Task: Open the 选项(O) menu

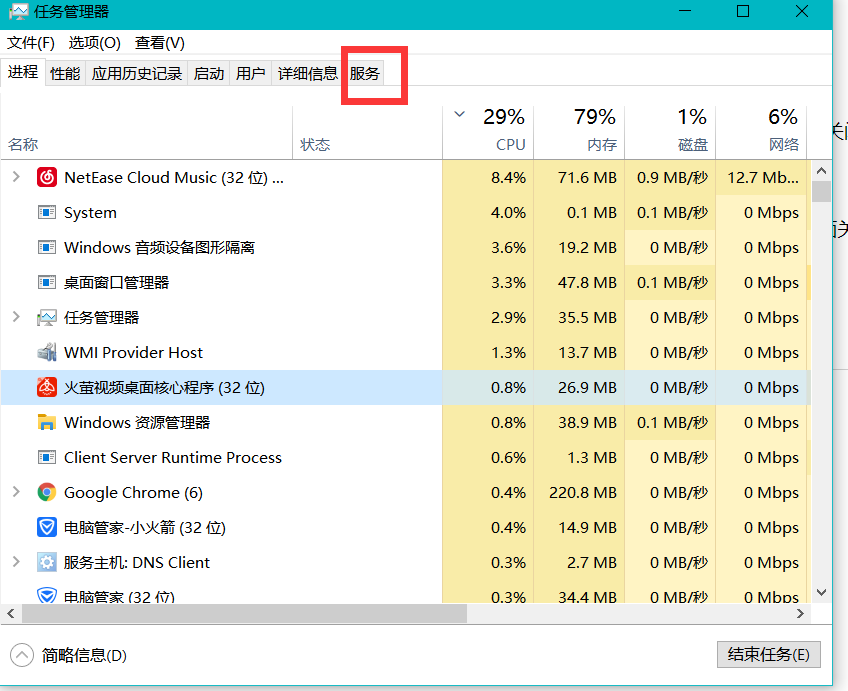Action: click(95, 43)
